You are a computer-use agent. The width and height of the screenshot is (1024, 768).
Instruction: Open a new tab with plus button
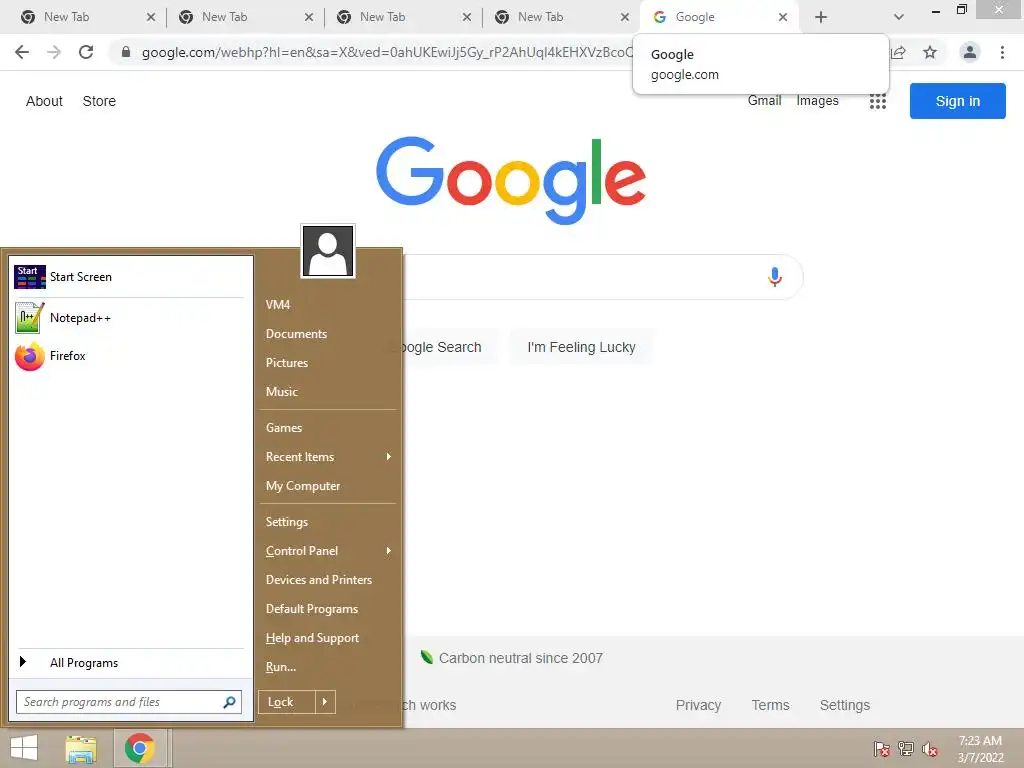click(x=821, y=17)
